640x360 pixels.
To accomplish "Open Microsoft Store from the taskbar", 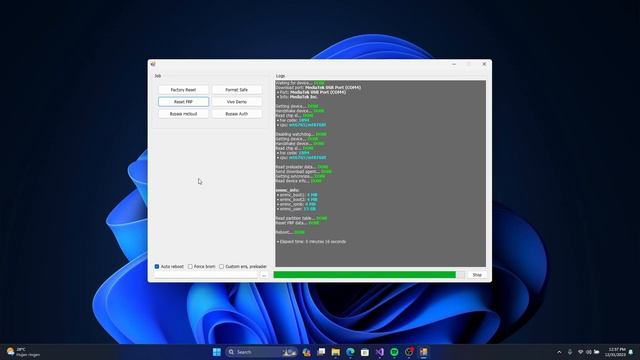I will pyautogui.click(x=365, y=352).
